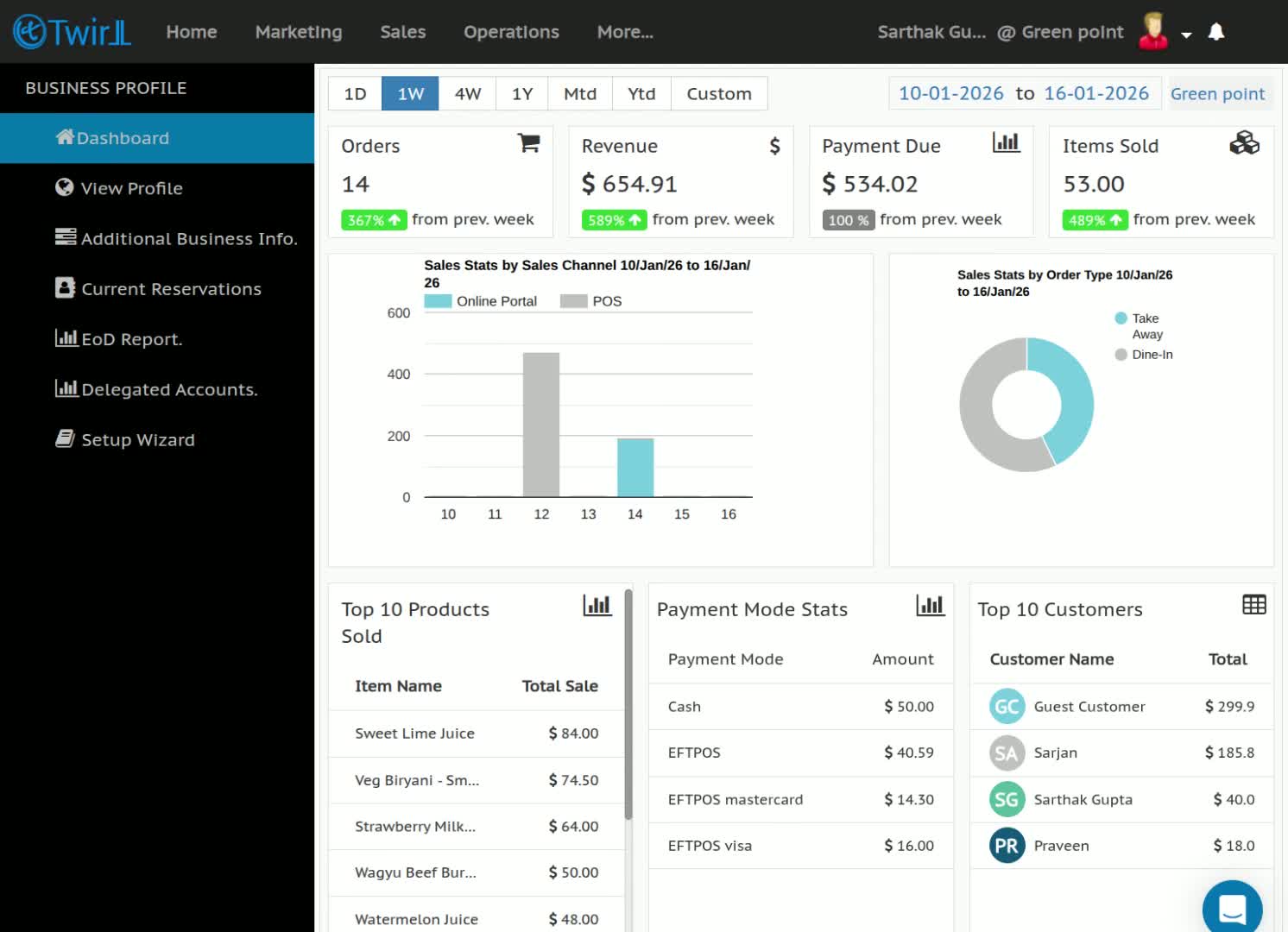Select the 1Y time range tab
The height and width of the screenshot is (932, 1288).
tap(521, 93)
